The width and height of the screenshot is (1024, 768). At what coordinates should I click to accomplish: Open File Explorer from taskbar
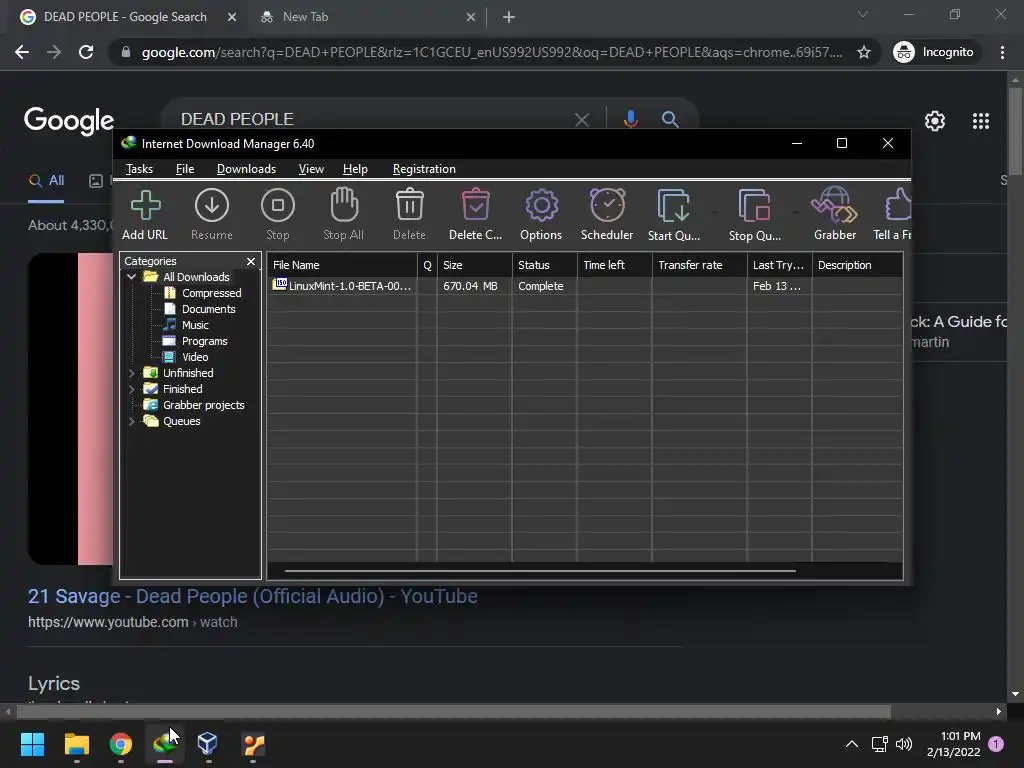point(76,744)
